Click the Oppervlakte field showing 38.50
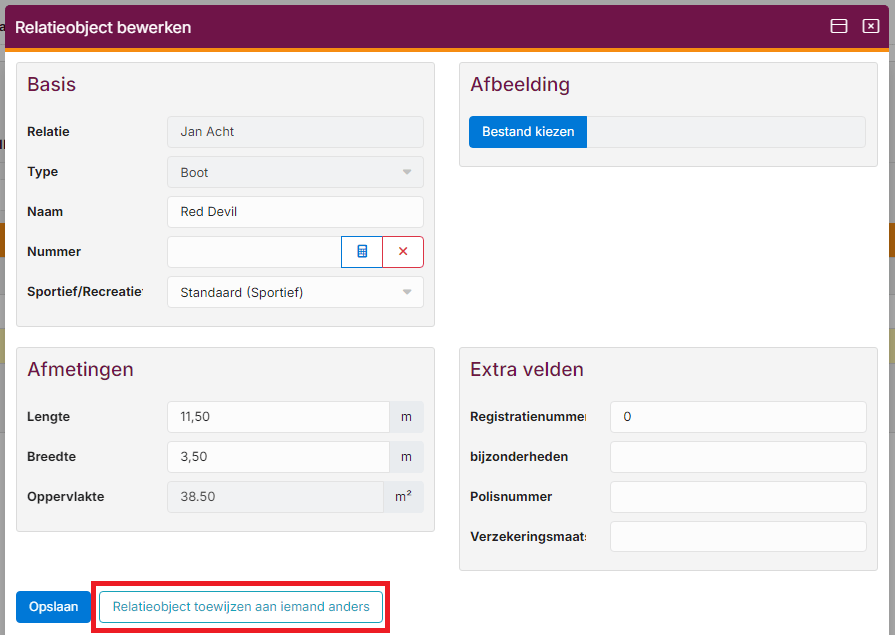The image size is (895, 635). pos(276,497)
